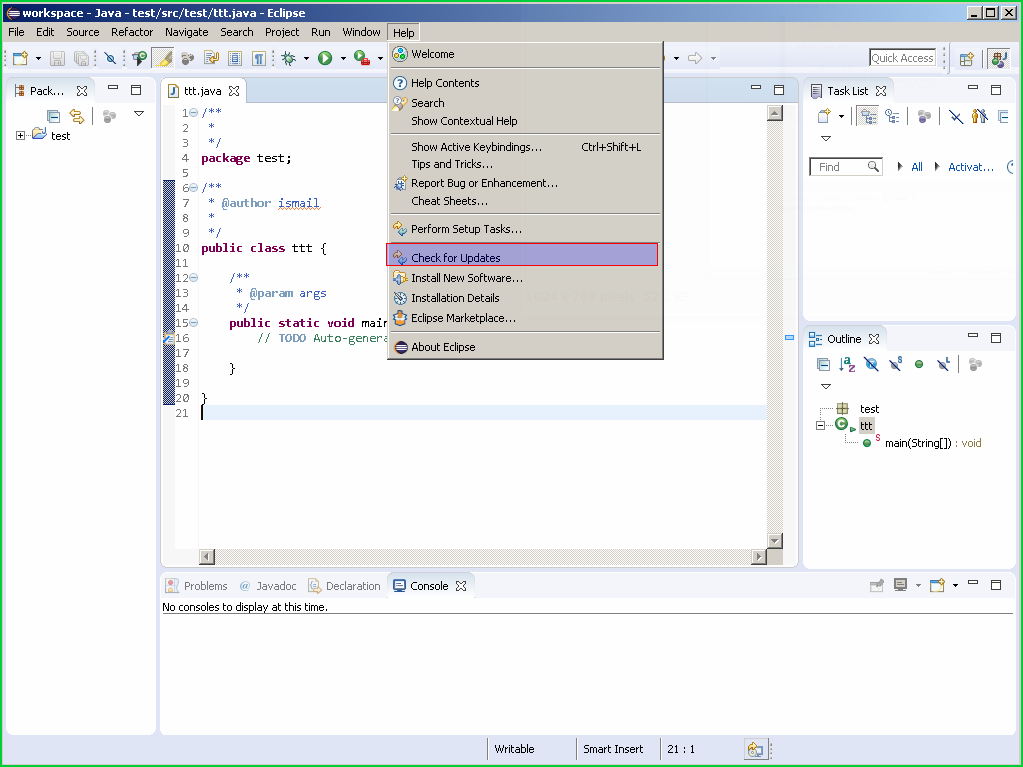This screenshot has height=767, width=1023.
Task: Click Display Selected Console monitor icon
Action: click(x=900, y=585)
